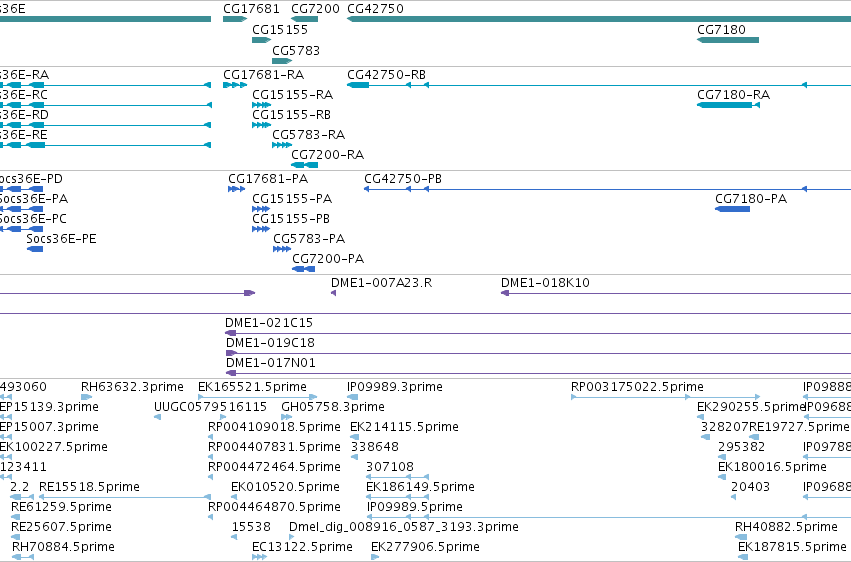Select protein CG7200-PA
This screenshot has width=851, height=562.
coord(303,269)
